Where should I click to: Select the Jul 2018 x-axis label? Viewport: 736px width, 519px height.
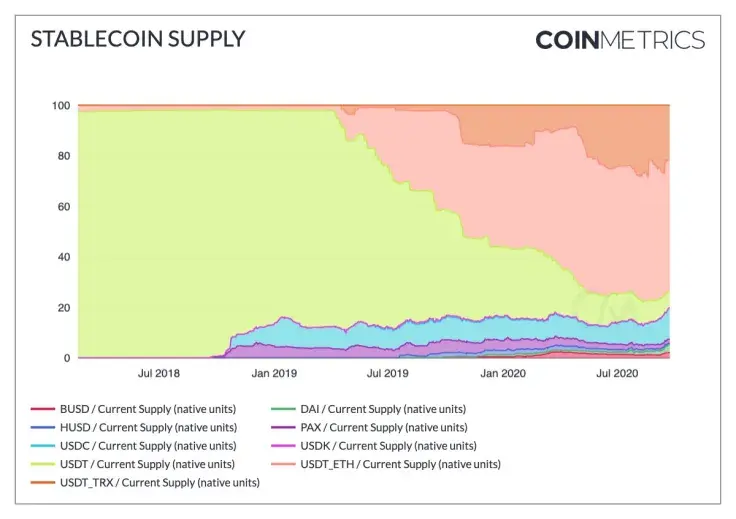pyautogui.click(x=159, y=374)
